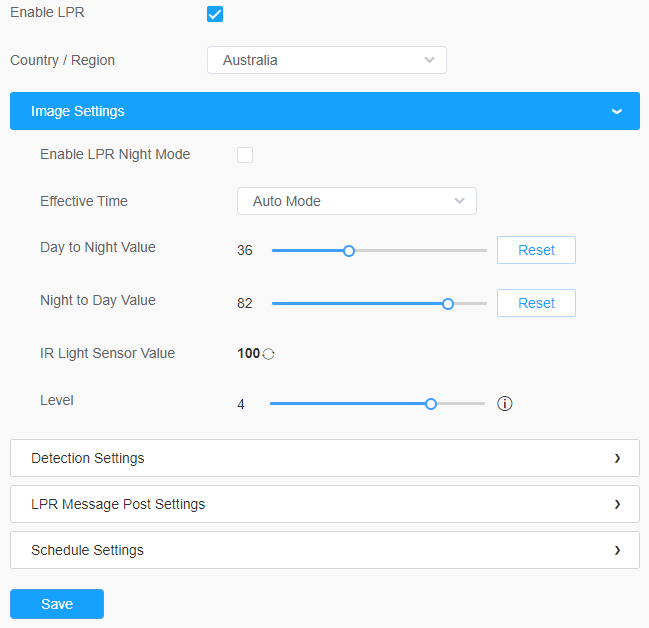This screenshot has height=628, width=649.
Task: Open the Country / Region dropdown
Action: 326,60
